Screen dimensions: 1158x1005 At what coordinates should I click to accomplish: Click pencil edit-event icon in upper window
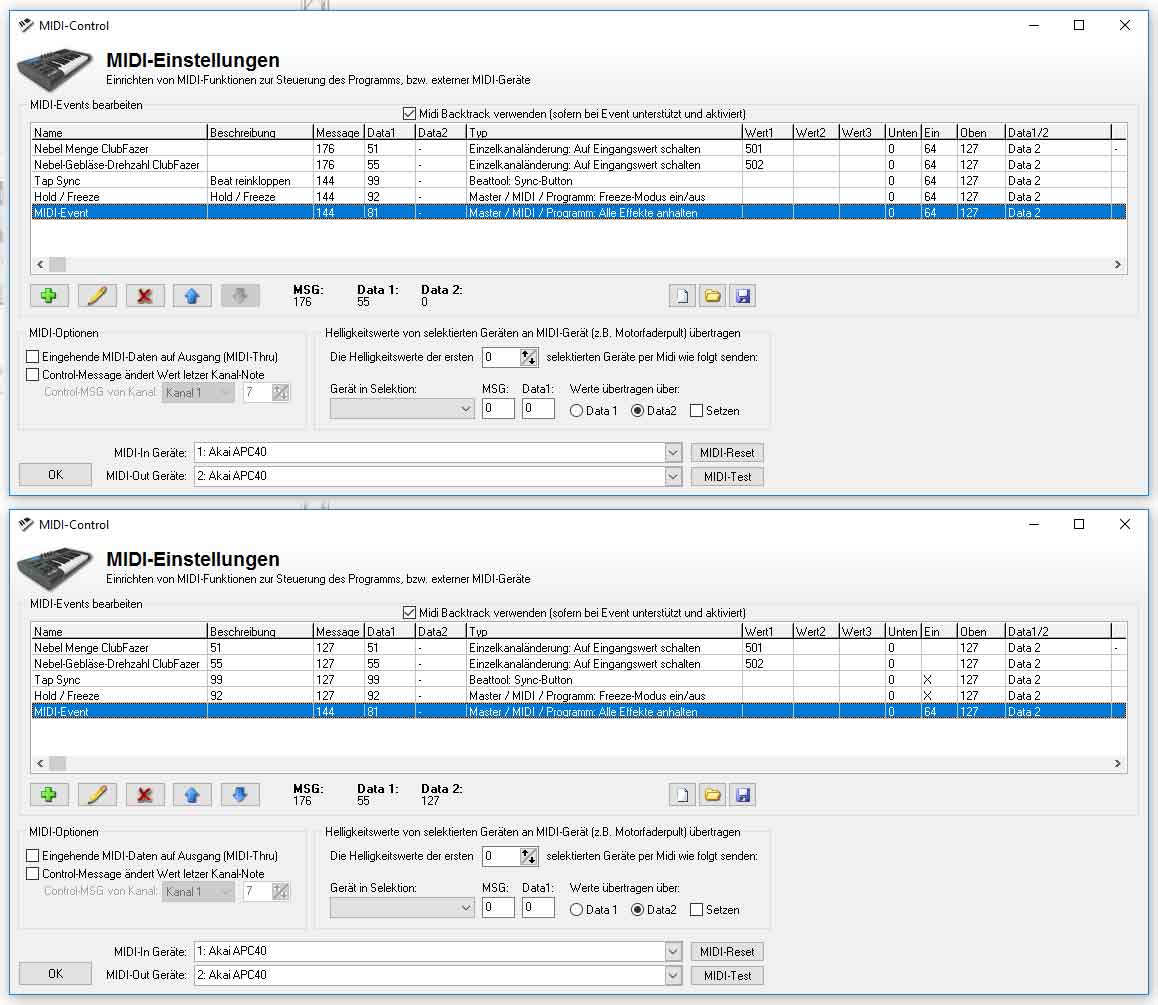[97, 295]
